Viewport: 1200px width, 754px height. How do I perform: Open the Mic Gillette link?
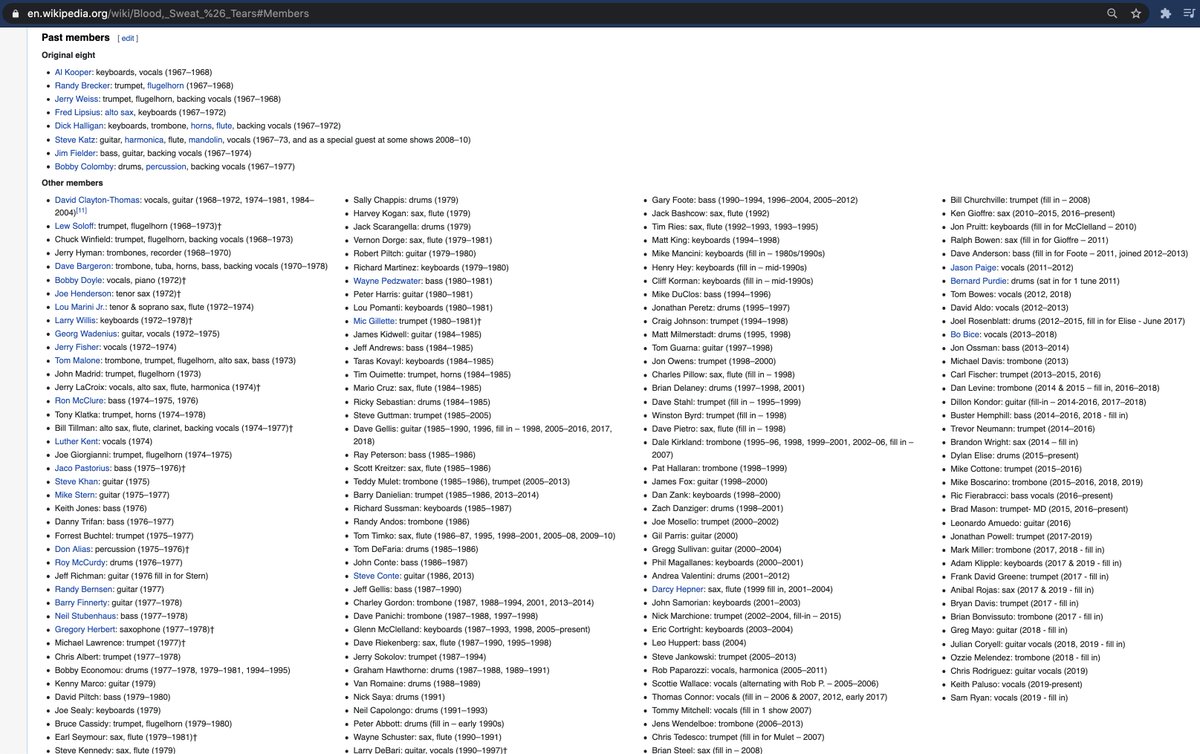pyautogui.click(x=376, y=321)
